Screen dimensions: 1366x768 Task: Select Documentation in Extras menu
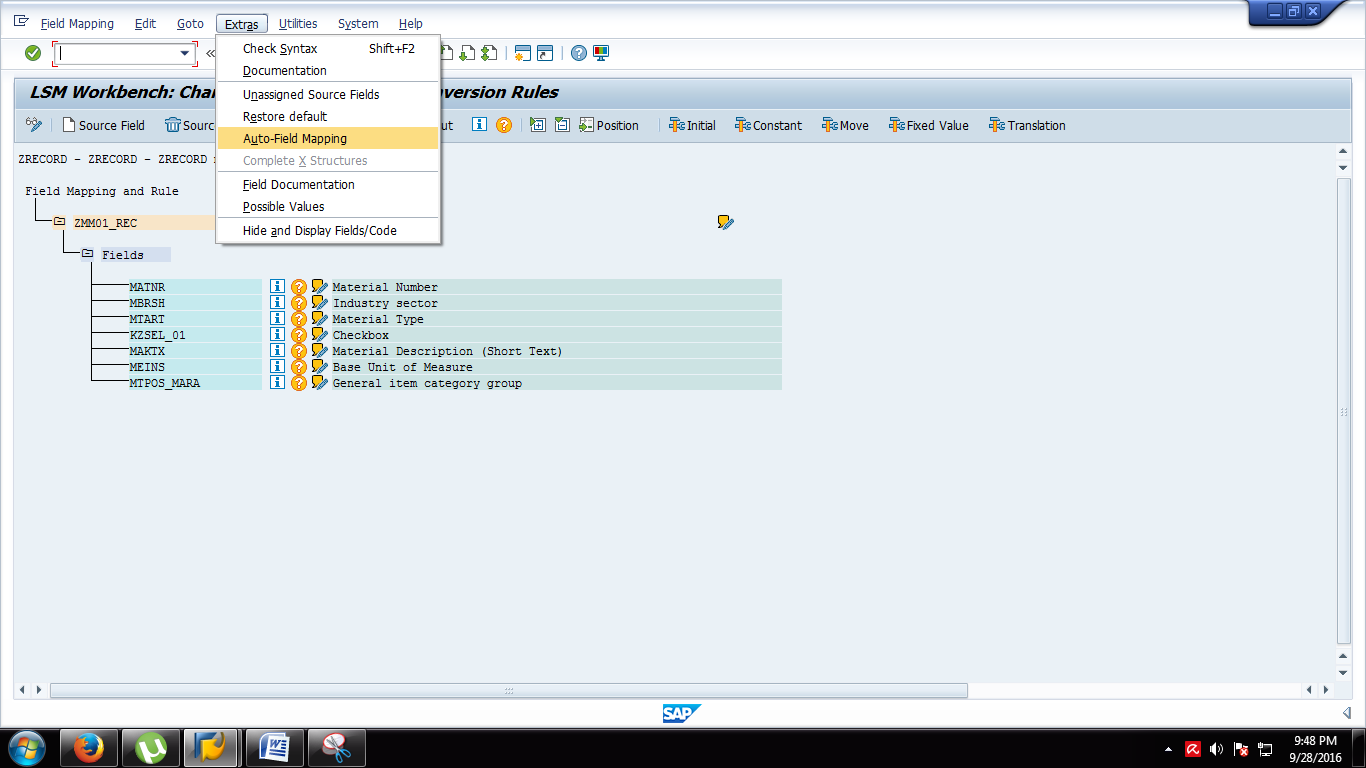(x=328, y=71)
